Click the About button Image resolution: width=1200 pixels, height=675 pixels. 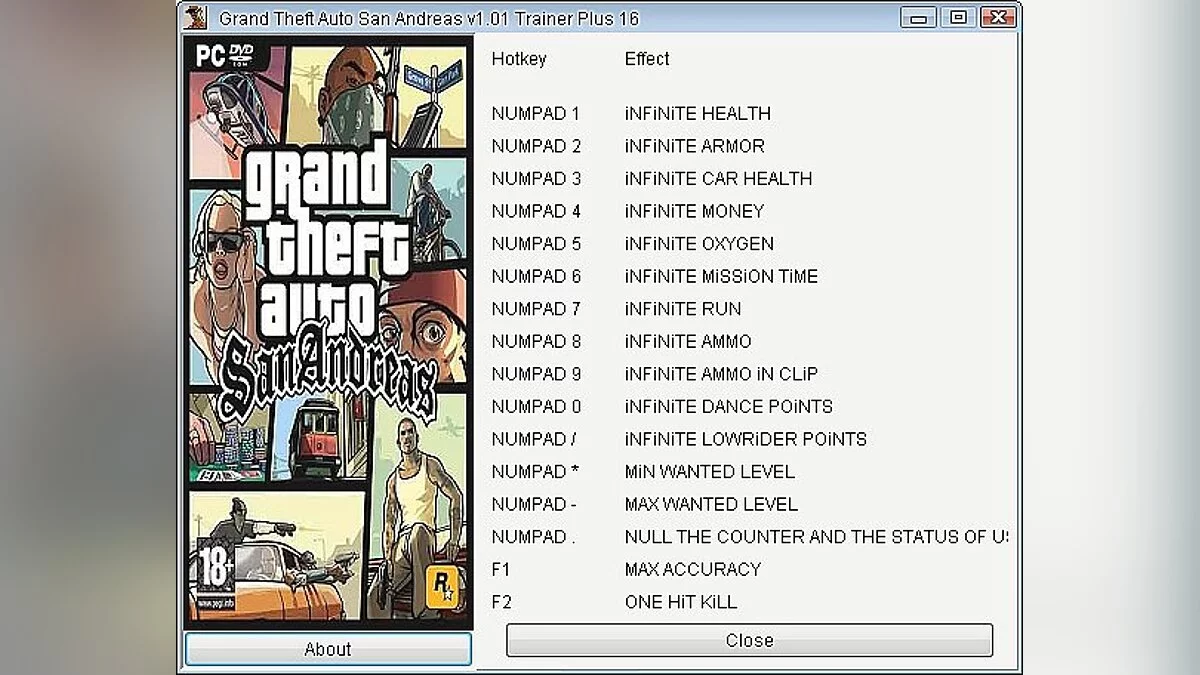[x=328, y=648]
